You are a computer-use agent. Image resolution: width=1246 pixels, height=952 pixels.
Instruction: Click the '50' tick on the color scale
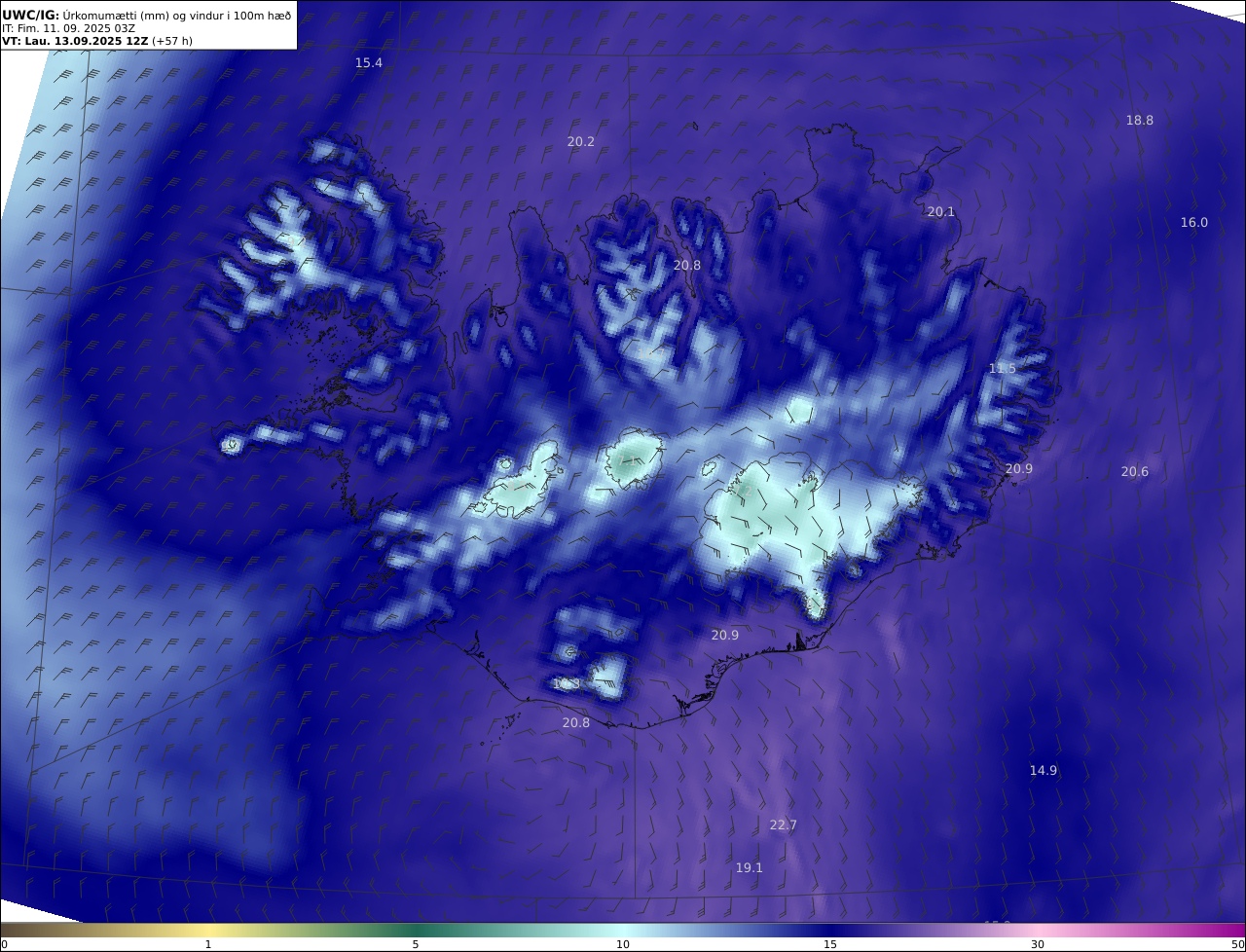pos(1238,944)
